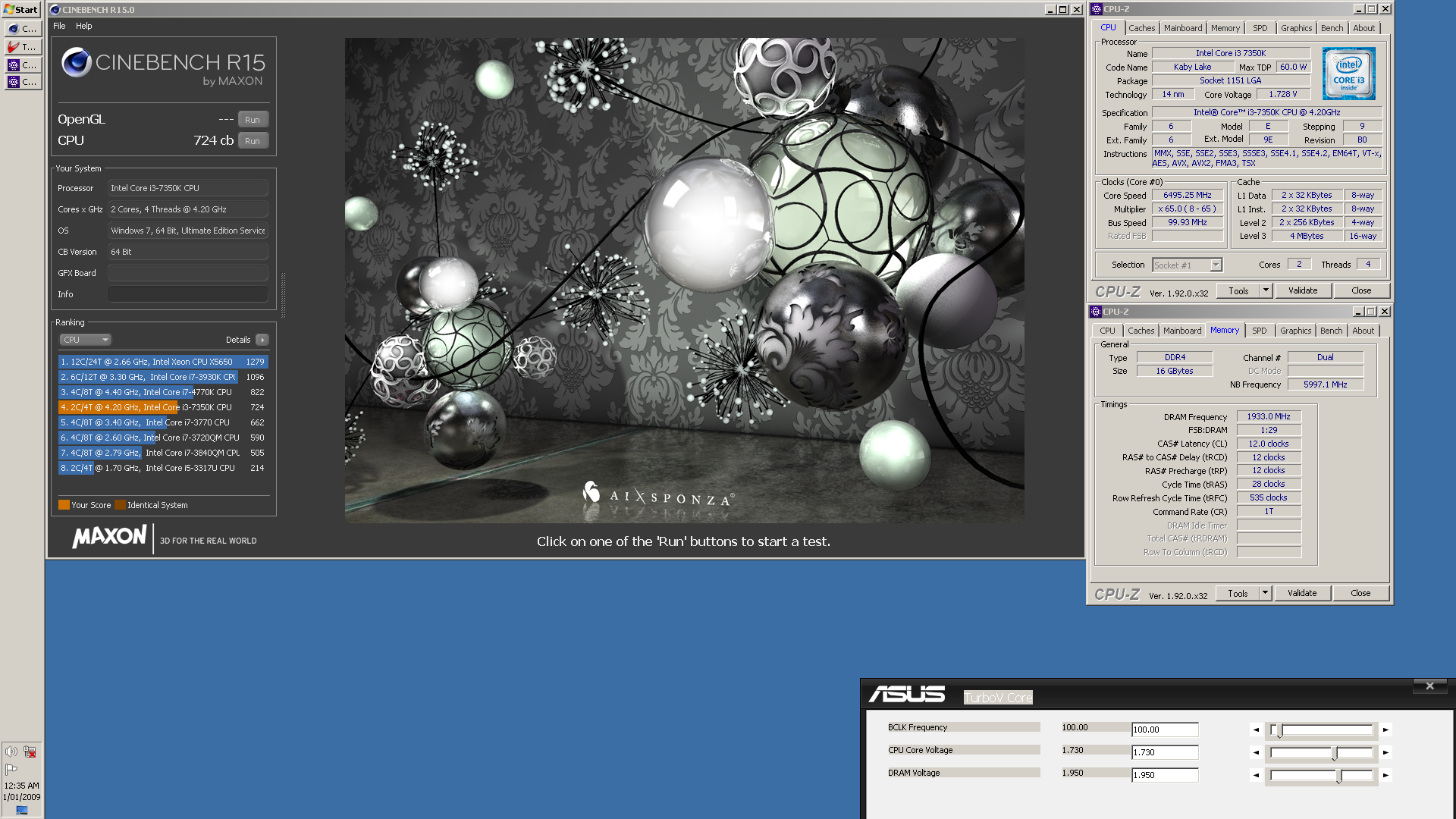The height and width of the screenshot is (819, 1456).
Task: Select highlighted ranking row i3-7350K CPU
Action: 163,407
